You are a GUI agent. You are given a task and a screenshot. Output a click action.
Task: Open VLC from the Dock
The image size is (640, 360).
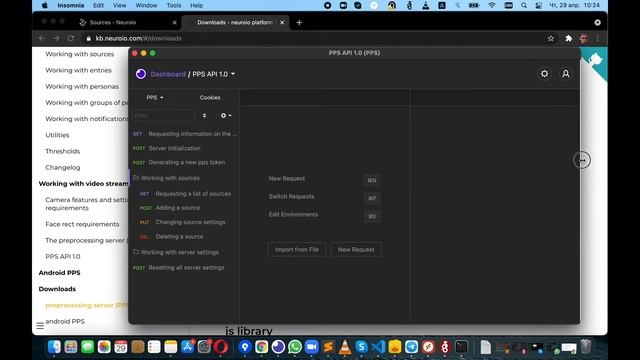point(345,347)
